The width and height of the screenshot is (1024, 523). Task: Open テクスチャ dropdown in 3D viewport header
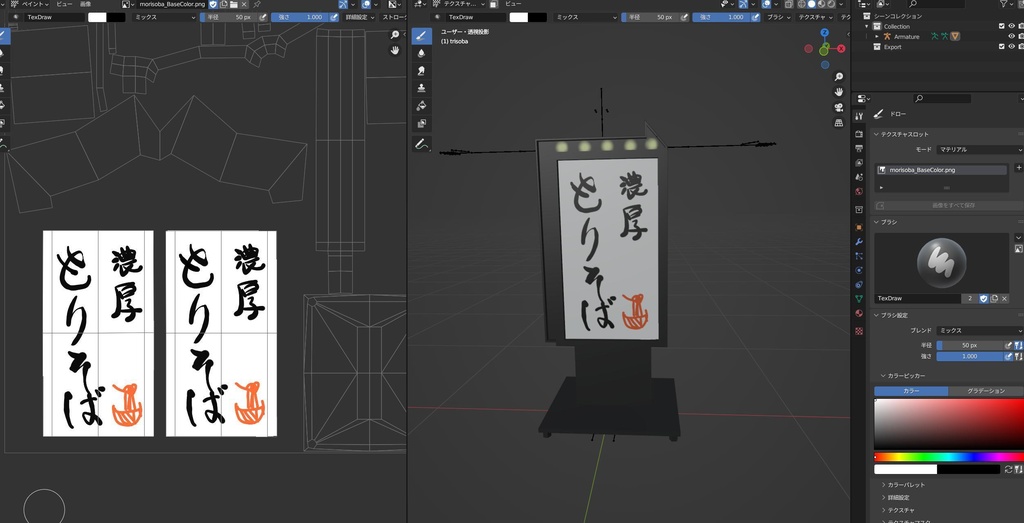coord(814,17)
